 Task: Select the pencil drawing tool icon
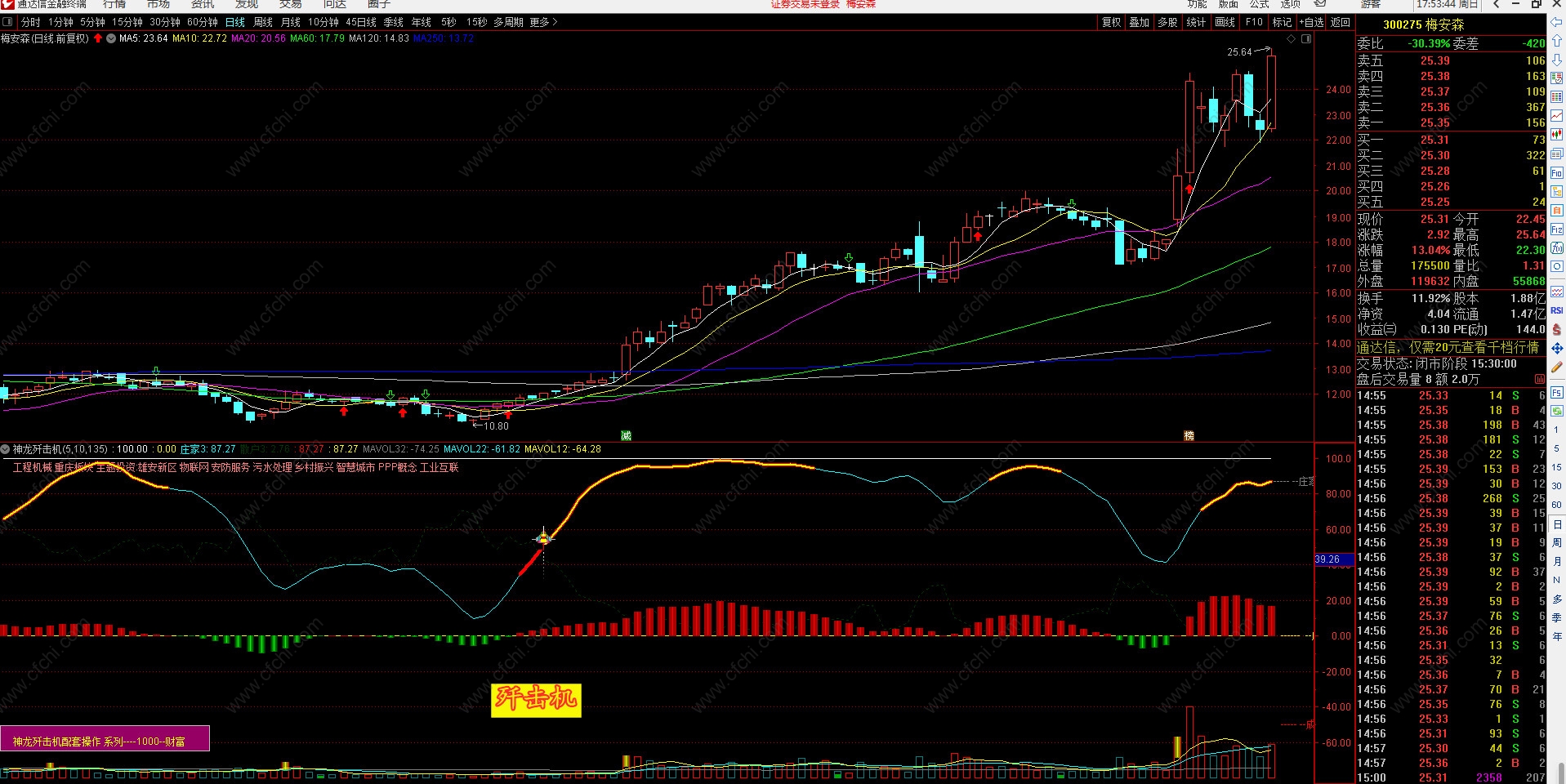pyautogui.click(x=1557, y=367)
